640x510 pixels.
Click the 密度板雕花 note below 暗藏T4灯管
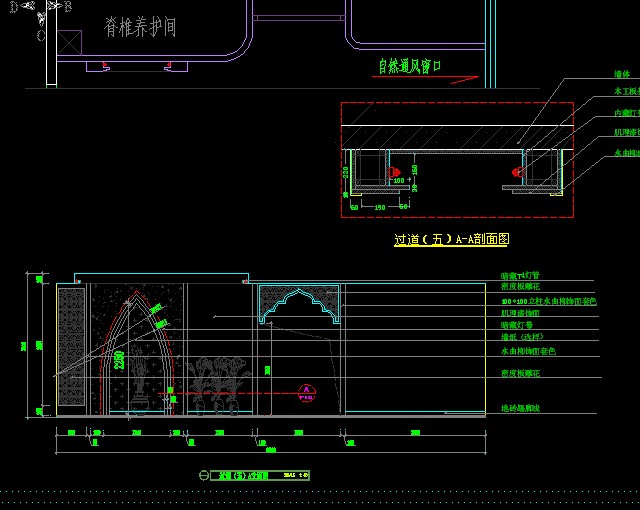pos(520,286)
